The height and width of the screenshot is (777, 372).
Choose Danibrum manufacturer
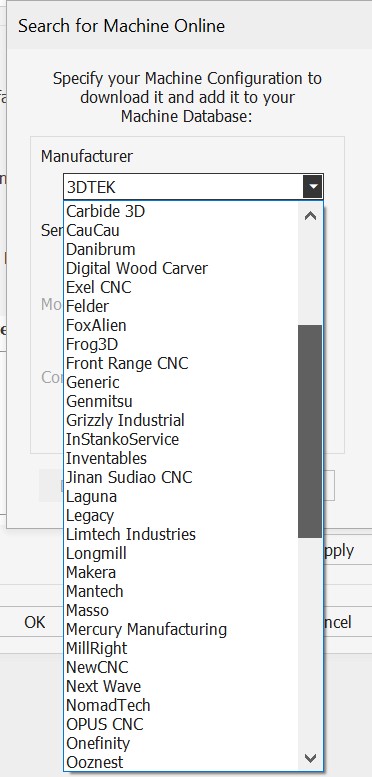point(182,249)
